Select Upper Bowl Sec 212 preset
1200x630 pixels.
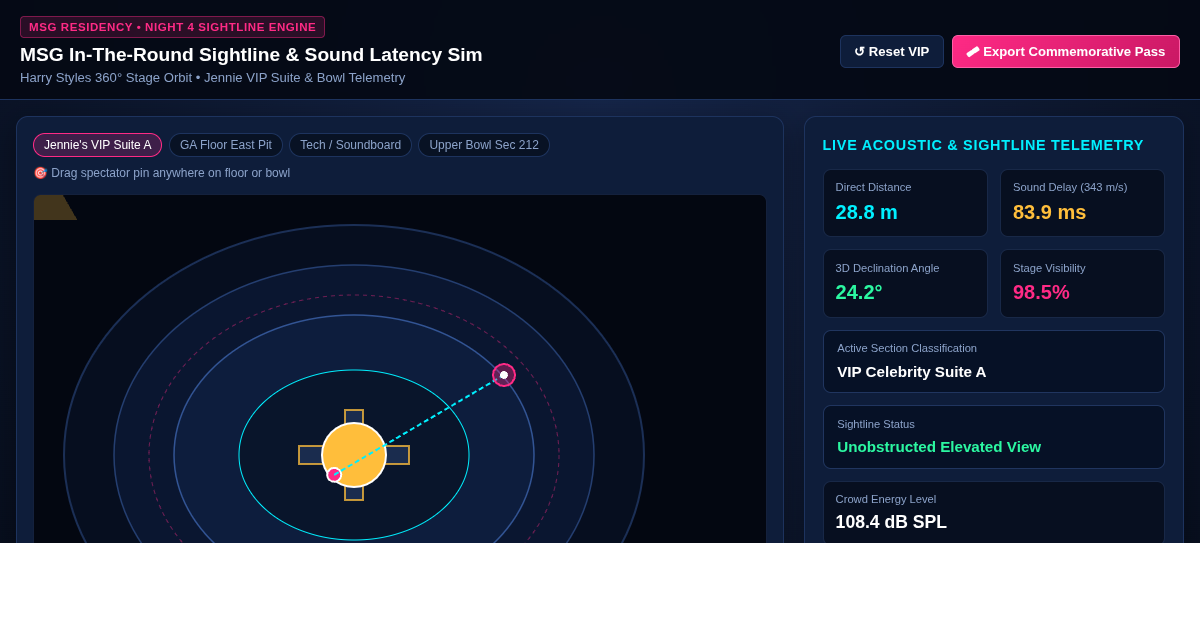point(484,145)
